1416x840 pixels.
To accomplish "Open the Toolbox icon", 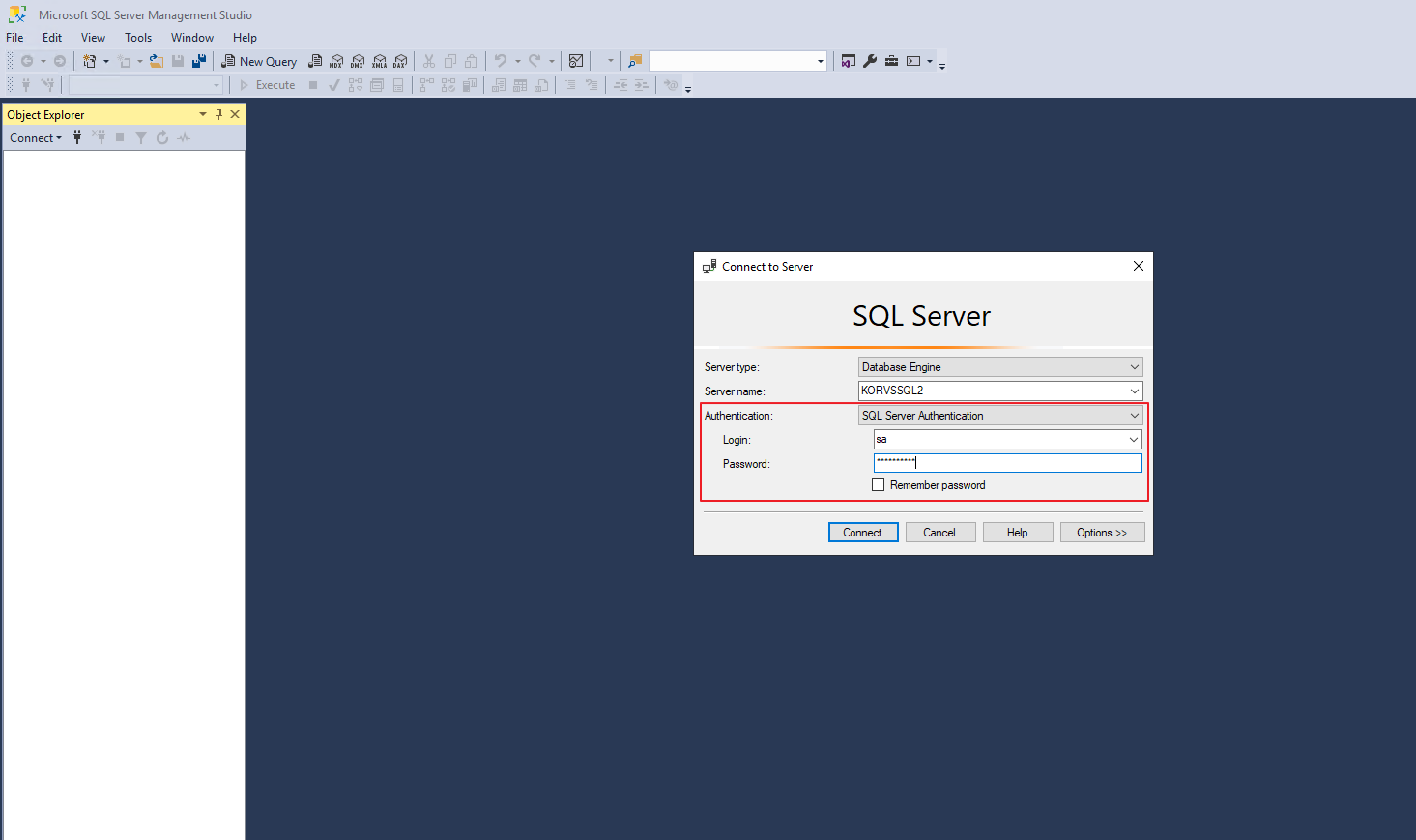I will (891, 61).
